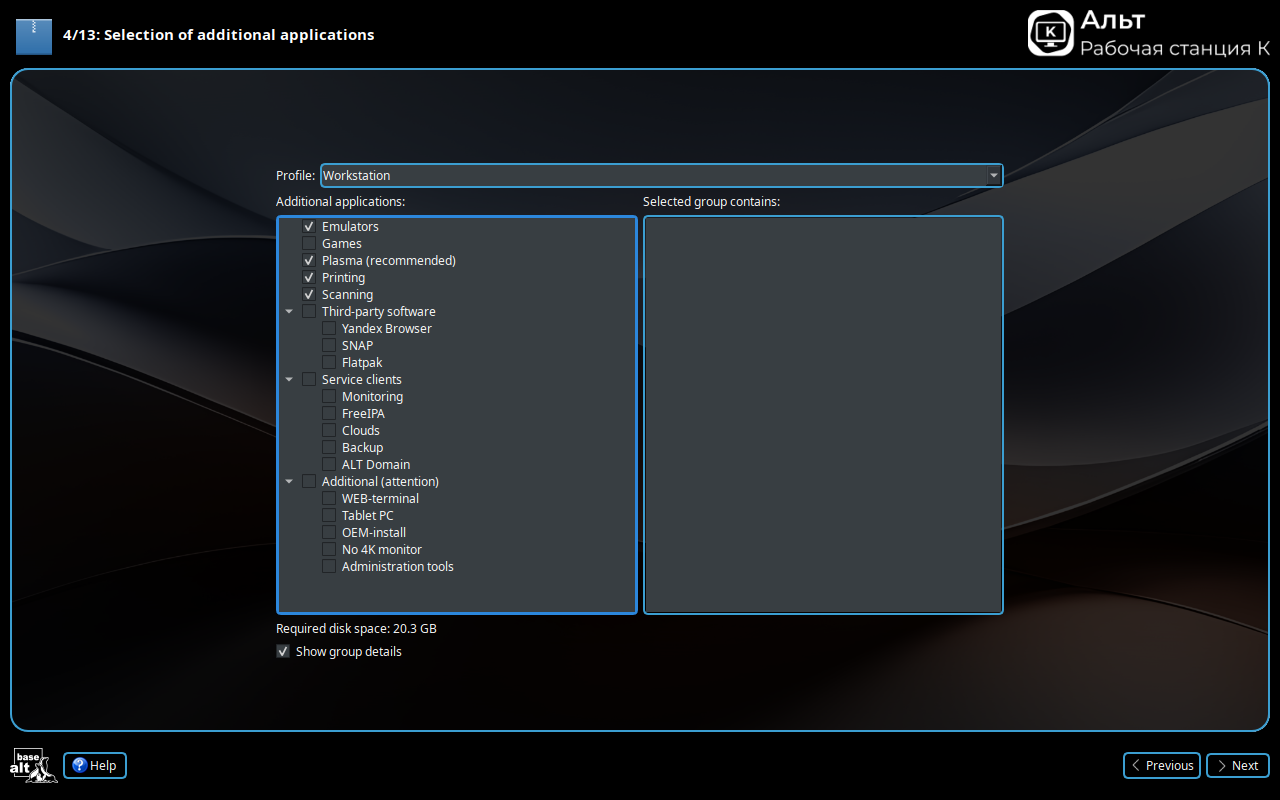Enable the Monitoring client
The width and height of the screenshot is (1280, 800).
(329, 397)
